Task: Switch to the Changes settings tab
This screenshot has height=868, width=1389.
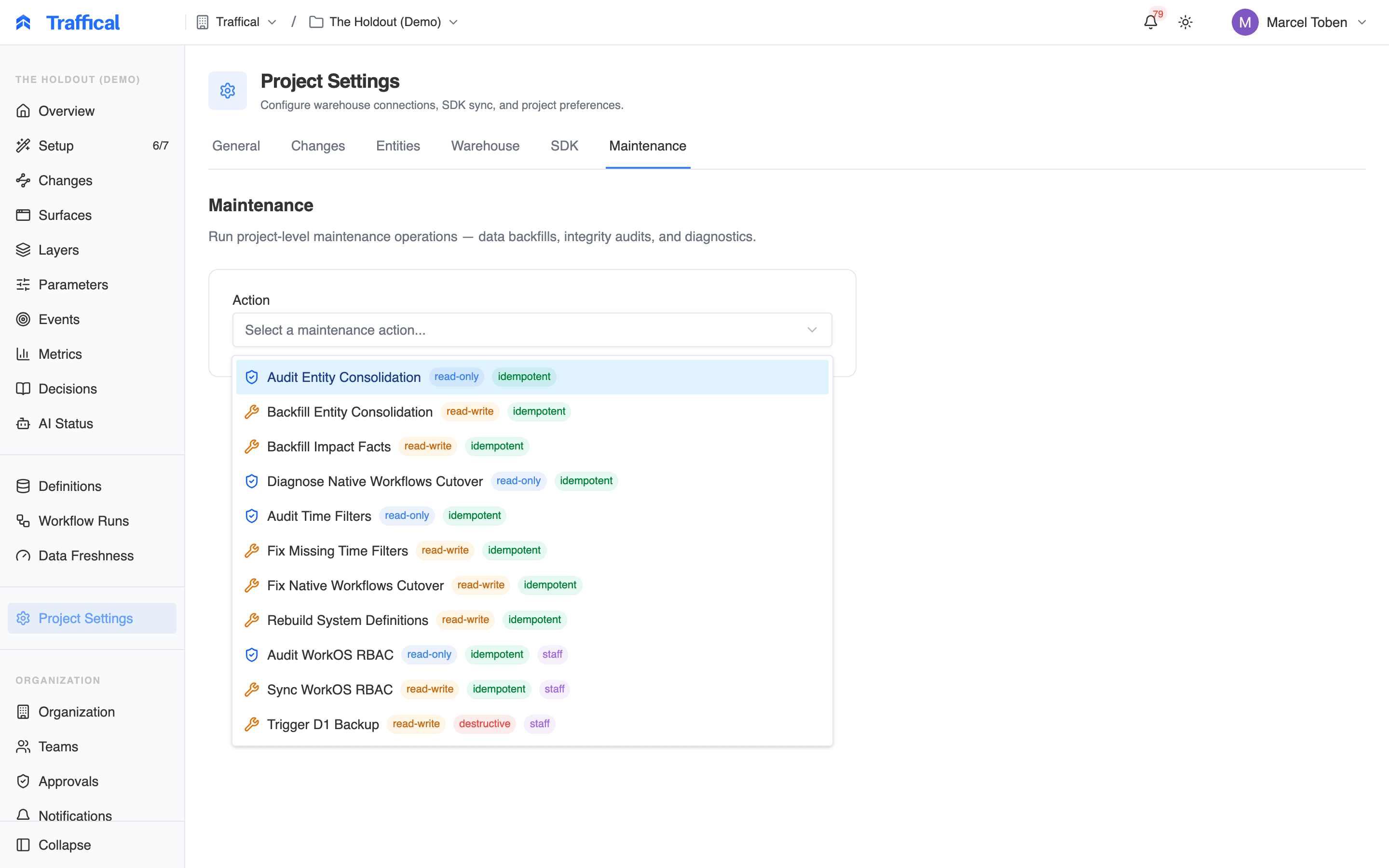Action: [x=318, y=146]
